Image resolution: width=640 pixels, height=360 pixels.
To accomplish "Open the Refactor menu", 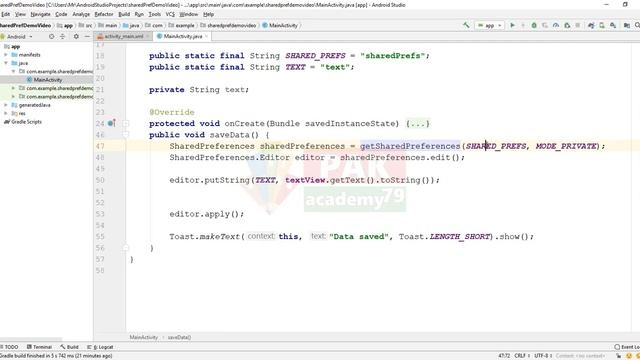I will click(104, 14).
